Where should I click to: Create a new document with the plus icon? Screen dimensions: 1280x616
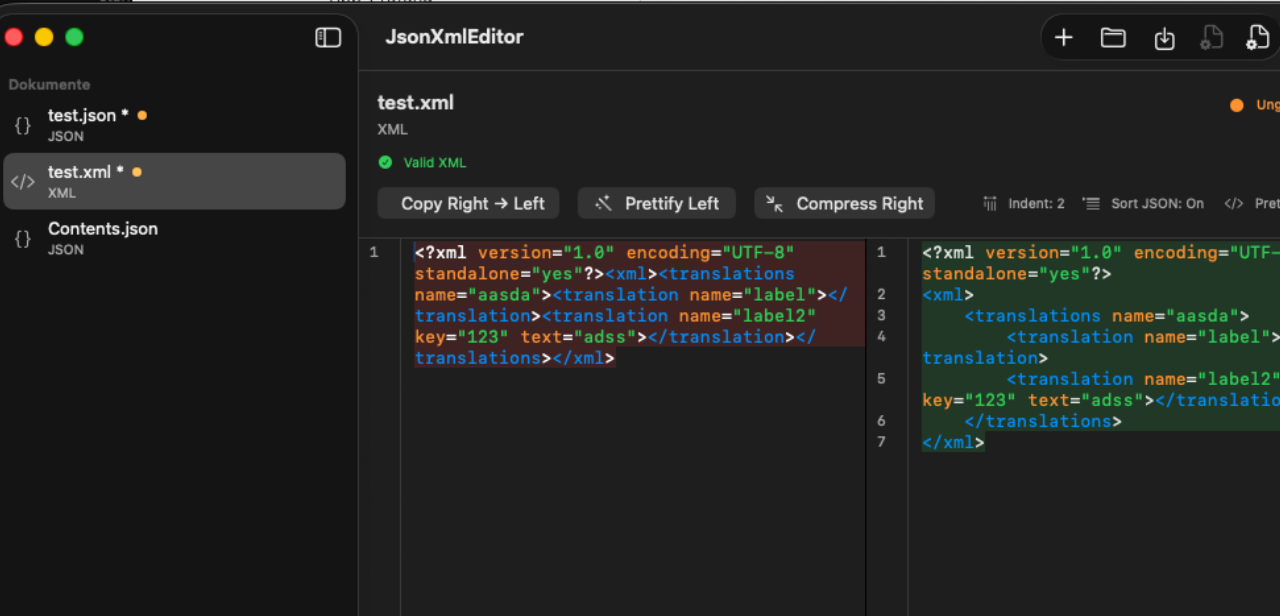pos(1063,37)
